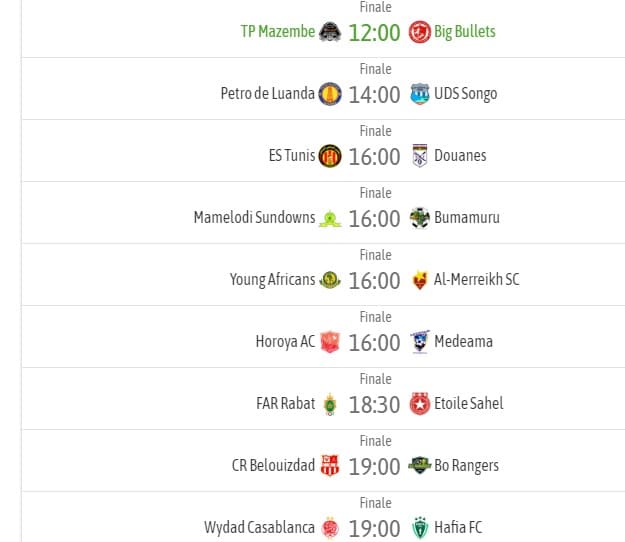This screenshot has height=542, width=625.
Task: Open the Wydad Casablanca team link
Action: coord(259,528)
